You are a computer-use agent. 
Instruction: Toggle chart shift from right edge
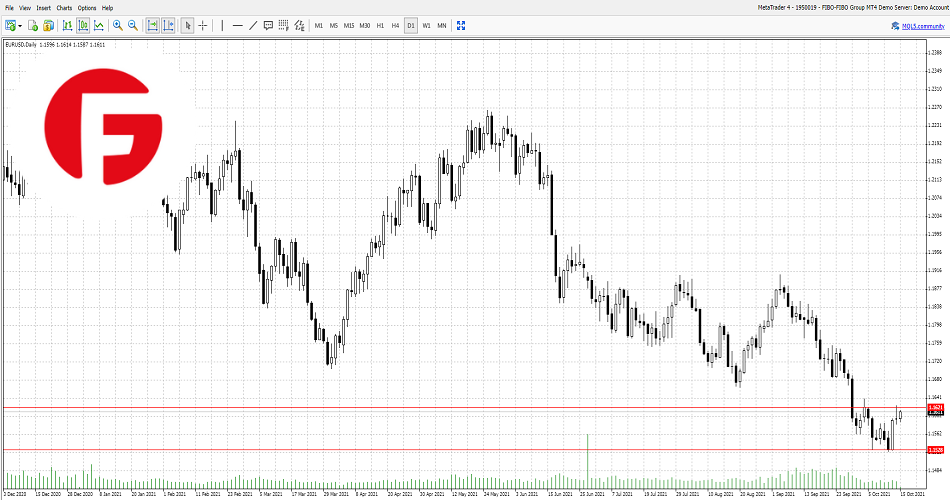(168, 25)
